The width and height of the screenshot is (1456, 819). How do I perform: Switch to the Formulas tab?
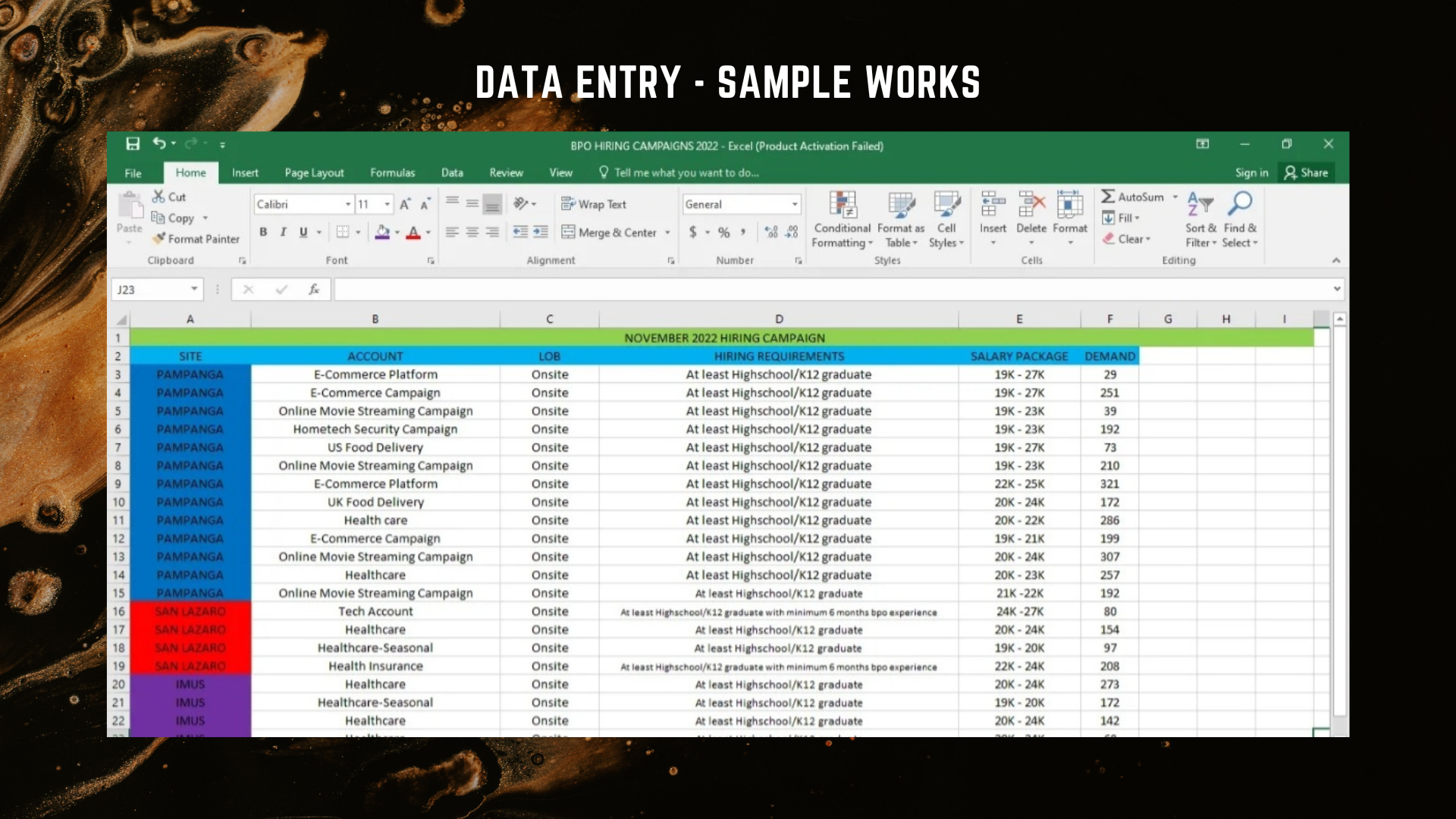(x=392, y=173)
